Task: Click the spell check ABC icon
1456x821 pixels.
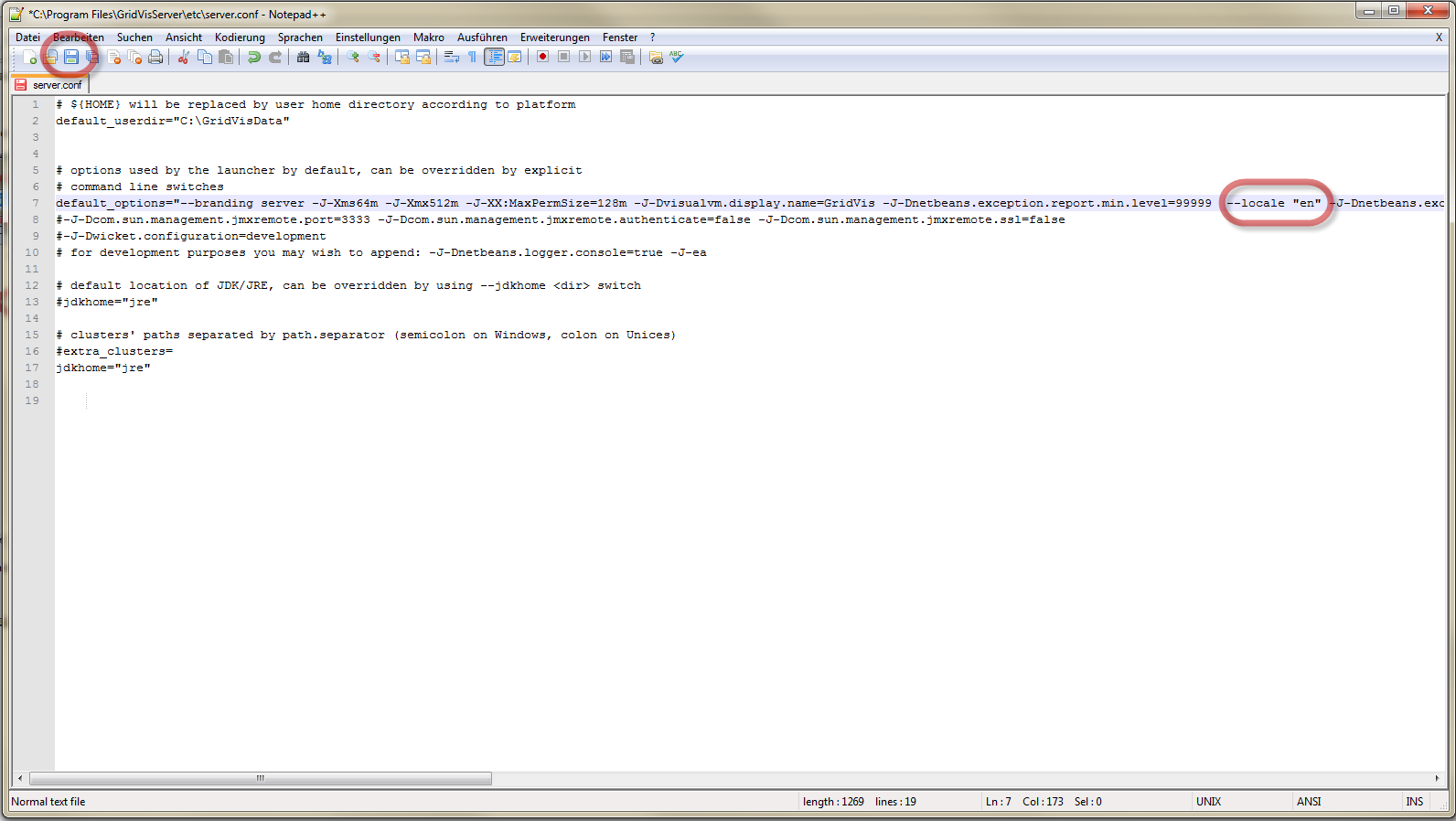Action: click(x=677, y=58)
